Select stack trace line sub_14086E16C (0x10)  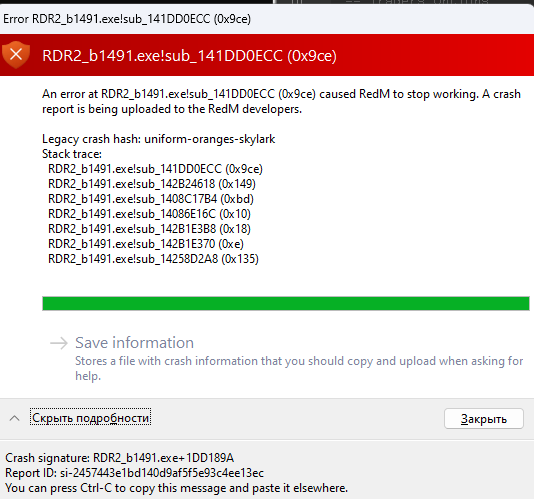point(150,214)
